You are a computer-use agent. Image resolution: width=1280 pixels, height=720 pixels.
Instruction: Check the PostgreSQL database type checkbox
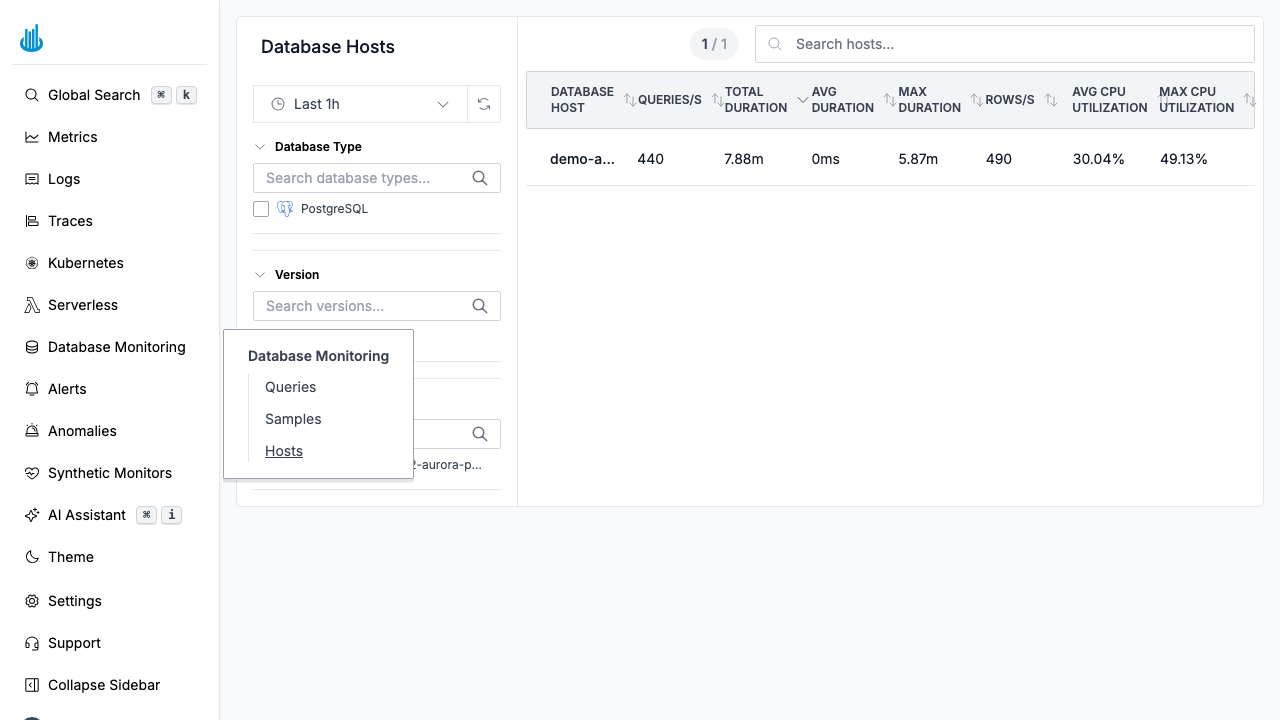click(261, 209)
